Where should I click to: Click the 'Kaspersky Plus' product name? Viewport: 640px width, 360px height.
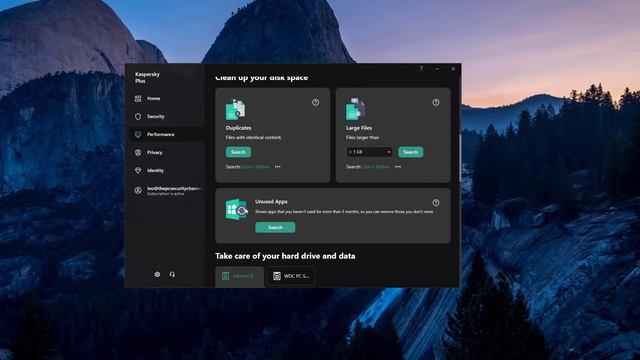pyautogui.click(x=147, y=78)
